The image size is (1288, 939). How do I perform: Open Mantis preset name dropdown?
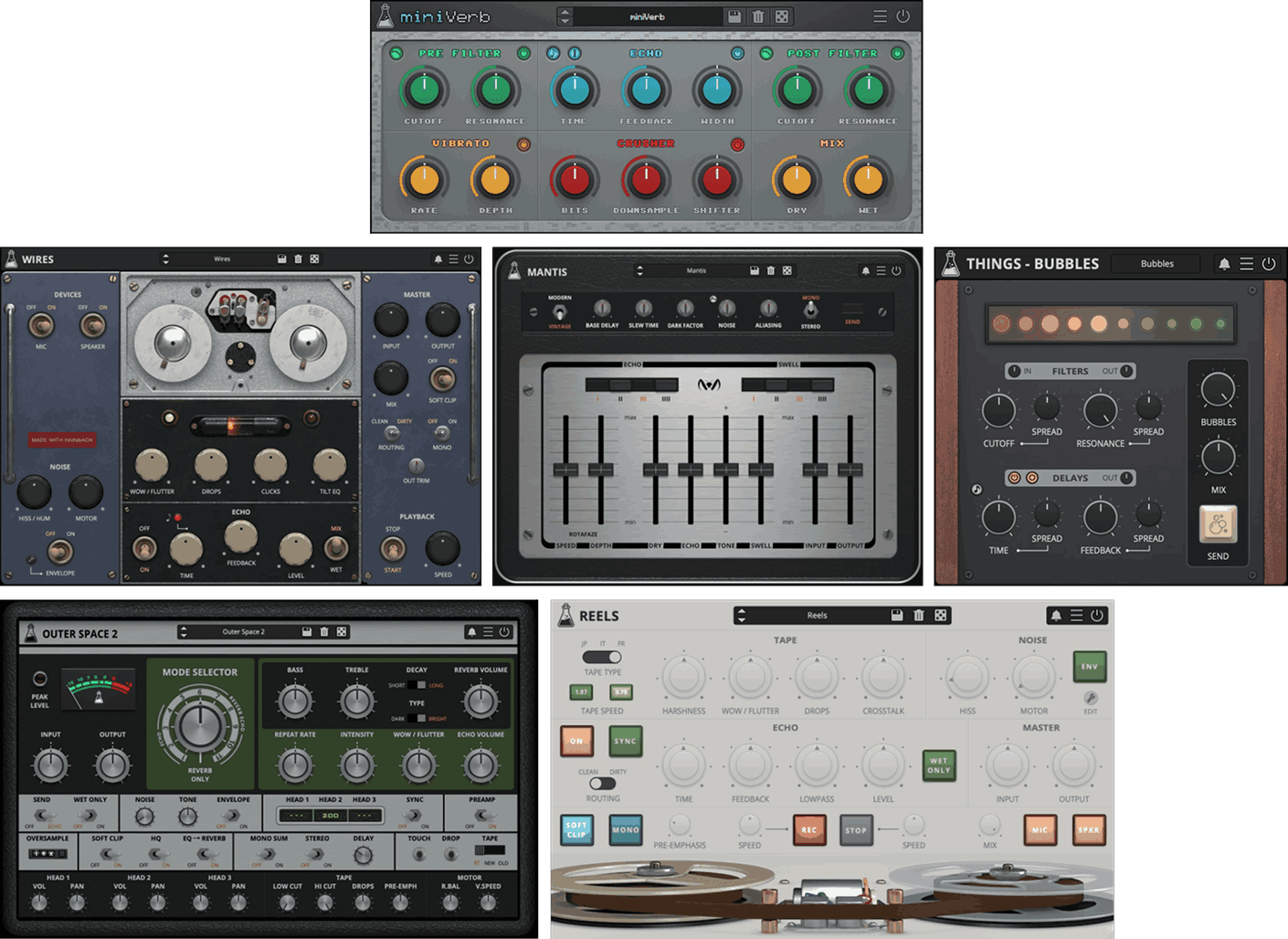click(696, 270)
